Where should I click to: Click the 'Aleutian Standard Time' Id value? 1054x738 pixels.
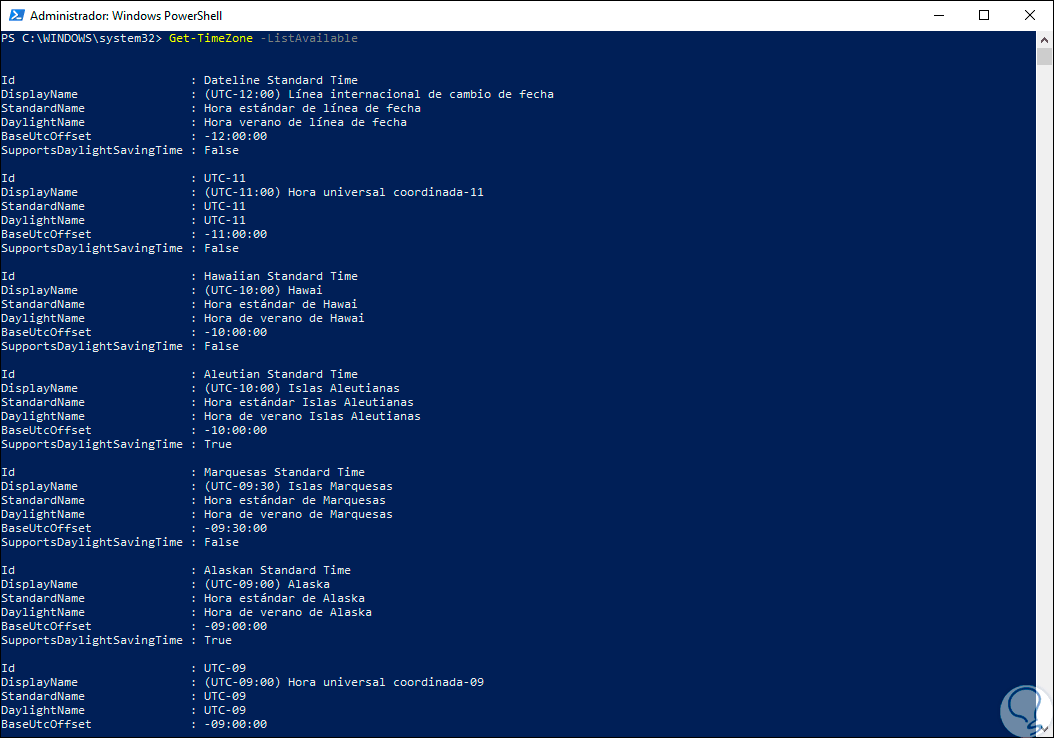click(280, 374)
